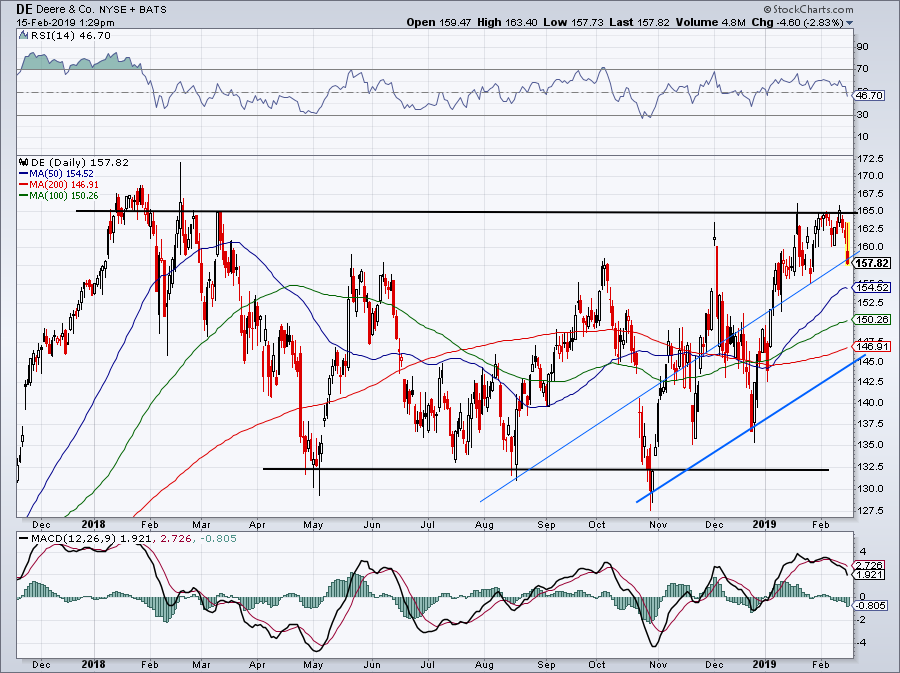900x673 pixels.
Task: Click the 2.726 MACD signal axis tag
Action: (869, 565)
